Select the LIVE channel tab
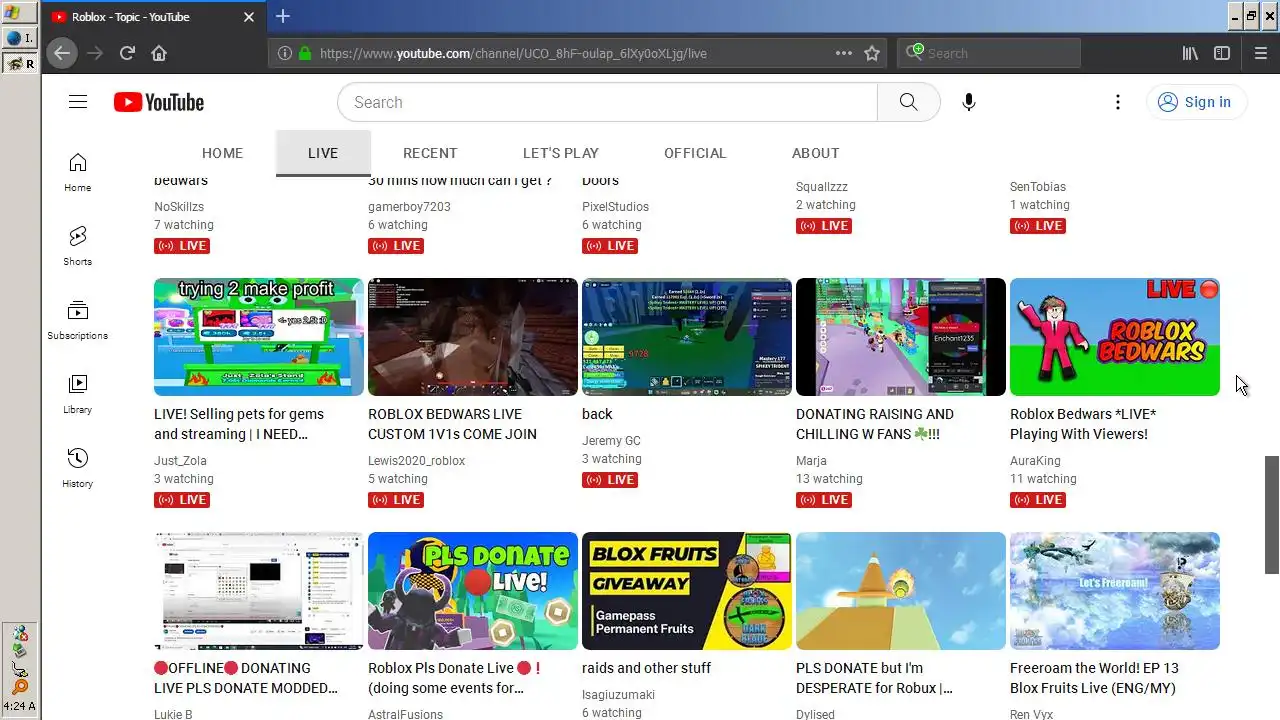 (x=323, y=153)
